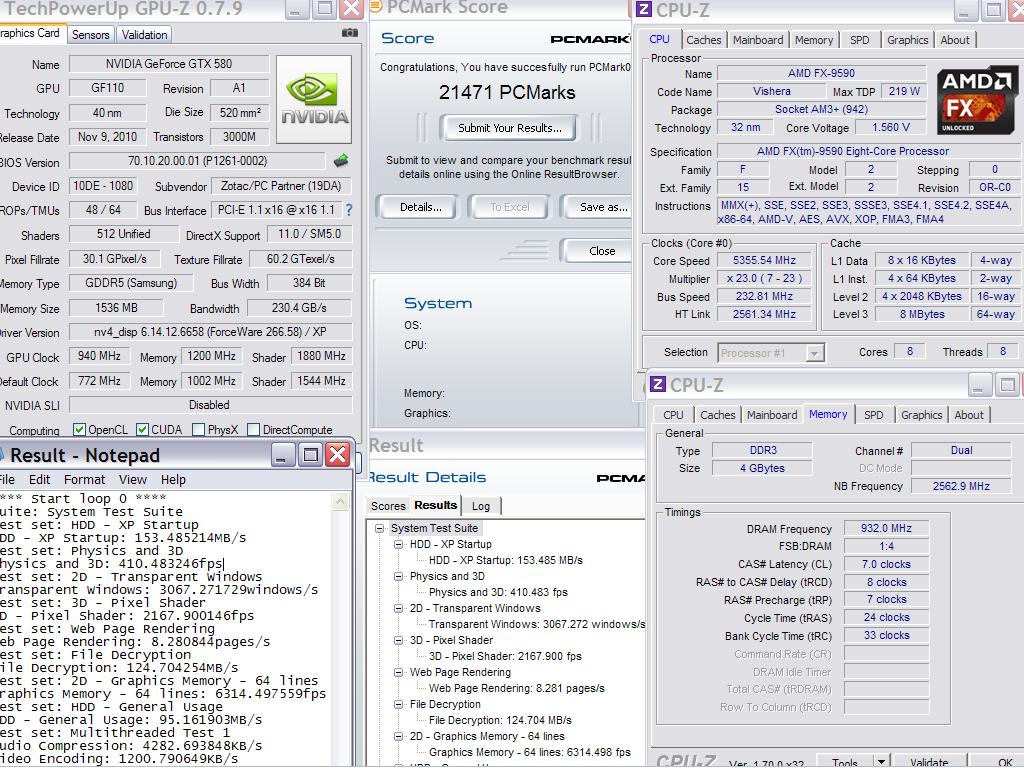
Task: Collapse the File Decryption node
Action: (398, 704)
